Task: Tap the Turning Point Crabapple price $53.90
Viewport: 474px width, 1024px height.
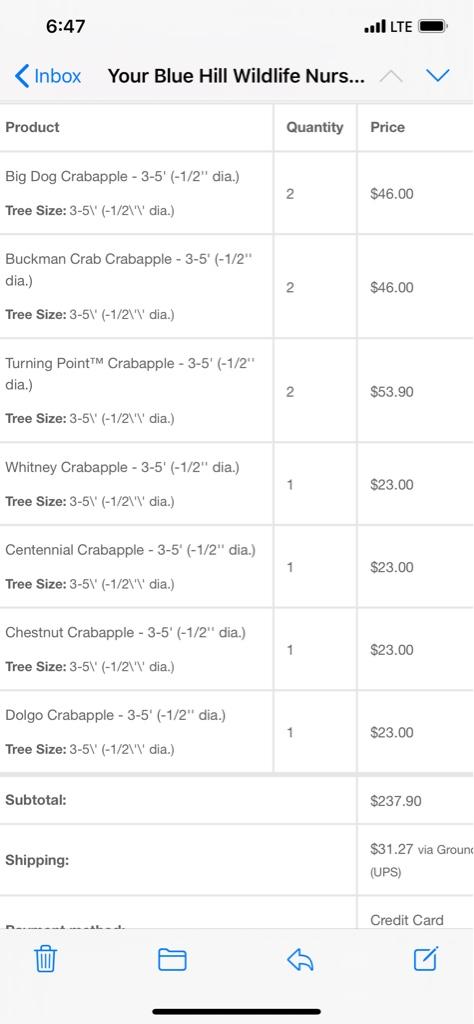Action: (x=392, y=392)
